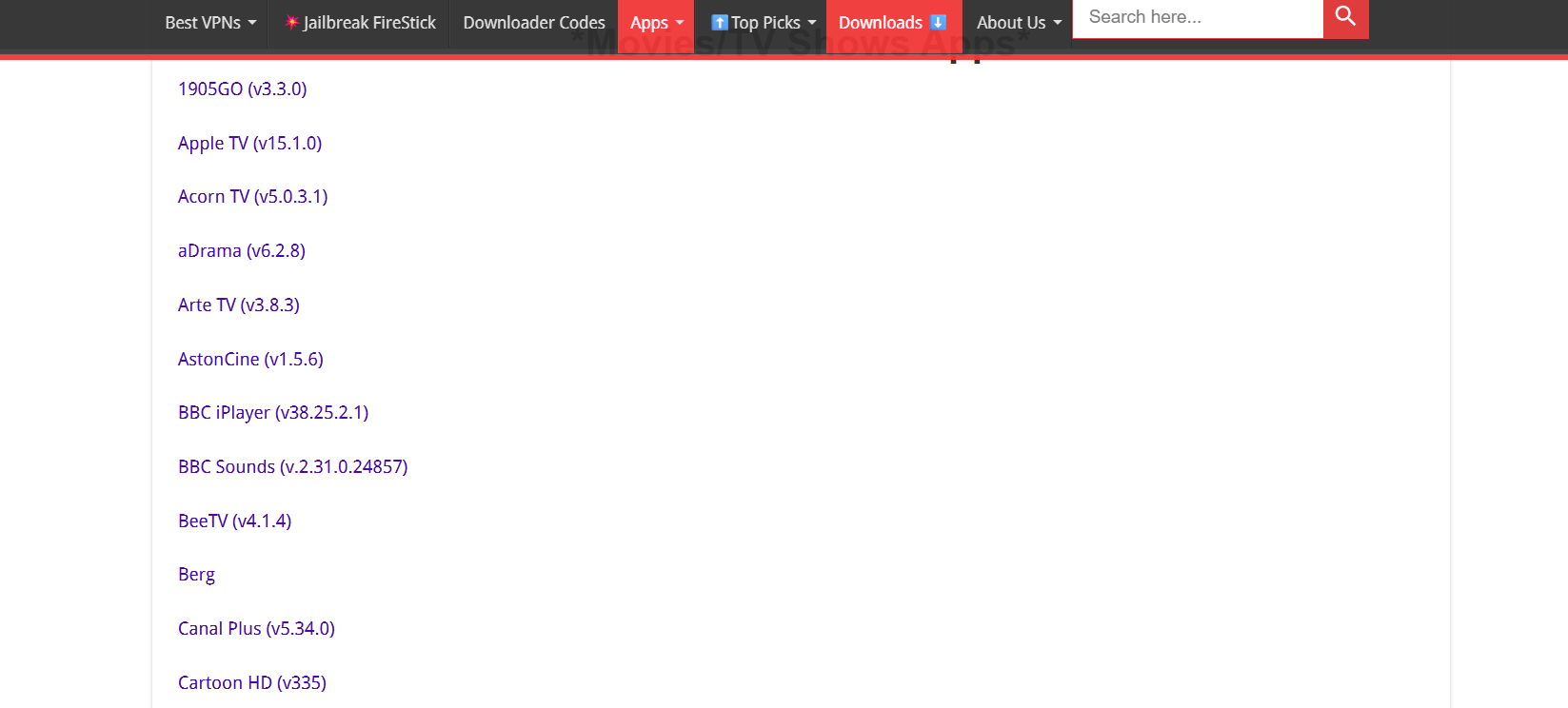The height and width of the screenshot is (708, 1568).
Task: Expand the Top Picks dropdown arrow
Action: tap(812, 23)
